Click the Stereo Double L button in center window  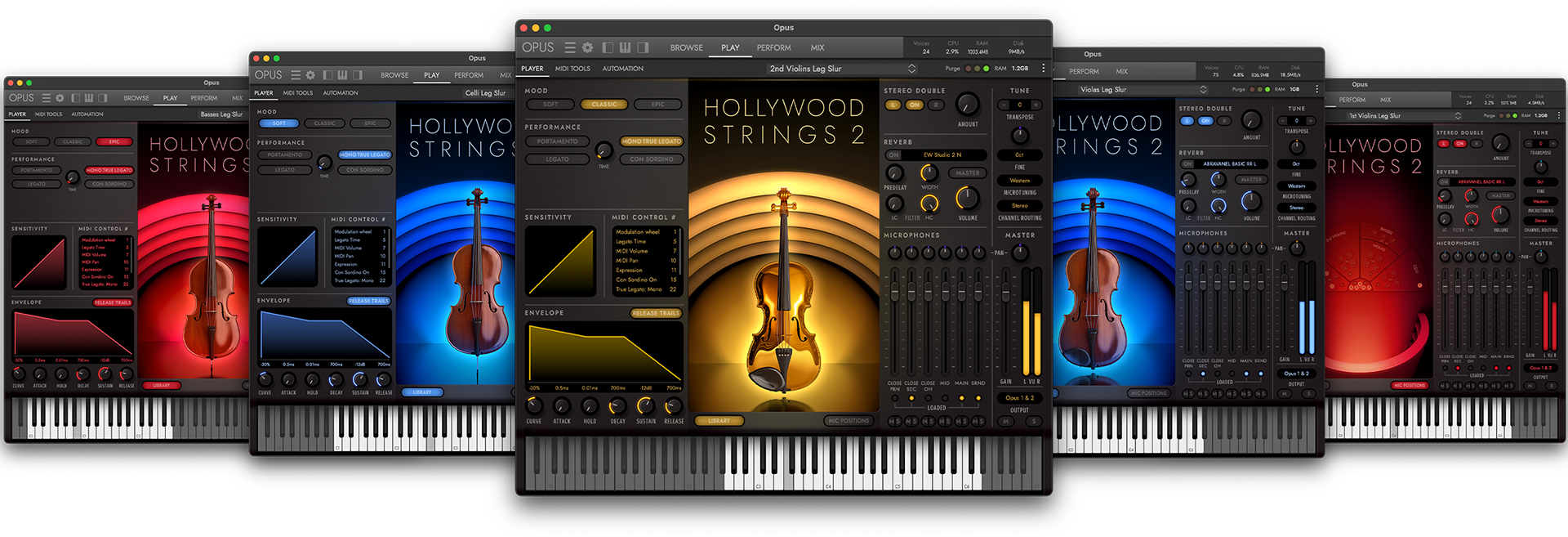tap(893, 105)
